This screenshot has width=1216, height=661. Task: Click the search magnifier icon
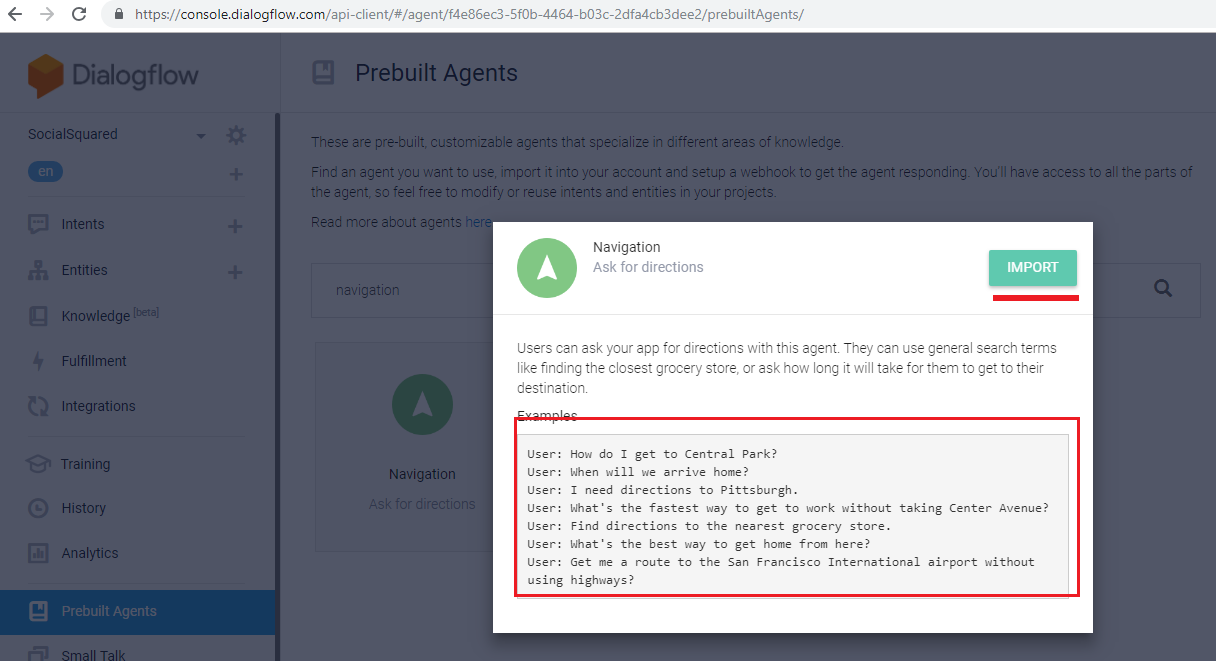pyautogui.click(x=1162, y=288)
